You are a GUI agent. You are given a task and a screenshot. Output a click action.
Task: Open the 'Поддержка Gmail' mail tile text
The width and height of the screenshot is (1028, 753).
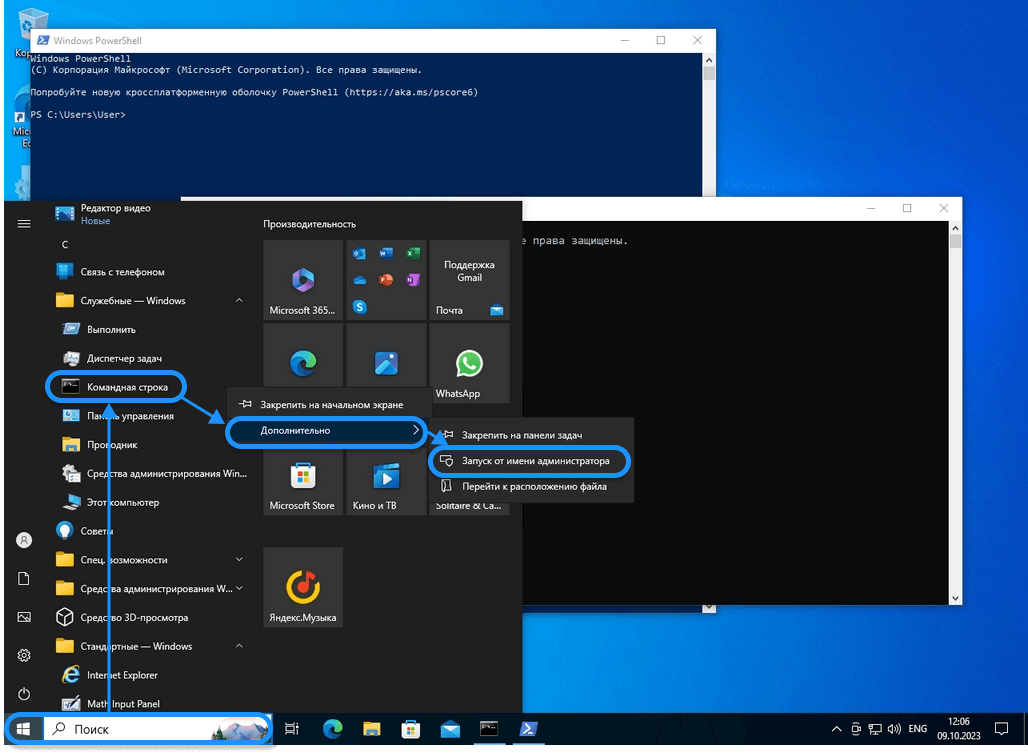pos(469,271)
